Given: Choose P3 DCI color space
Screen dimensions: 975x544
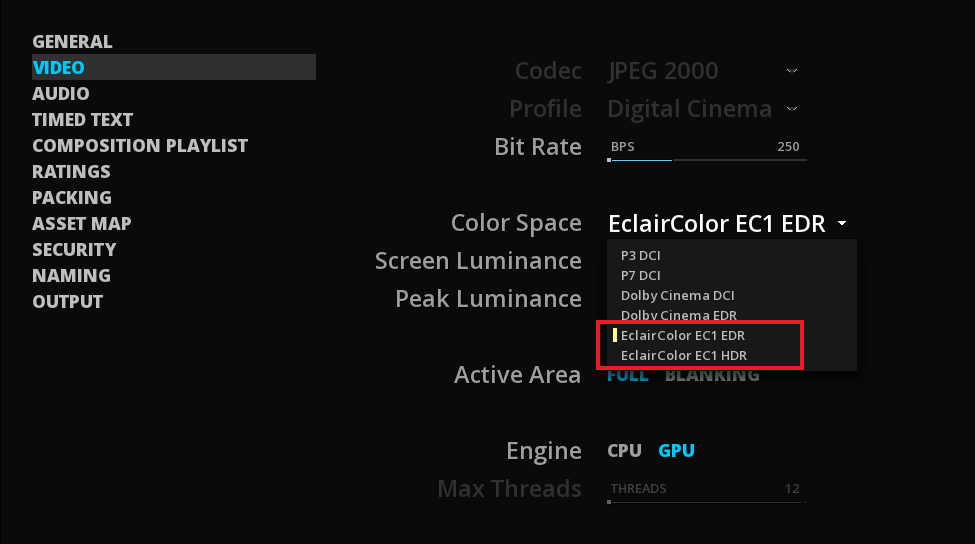Looking at the screenshot, I should 640,256.
